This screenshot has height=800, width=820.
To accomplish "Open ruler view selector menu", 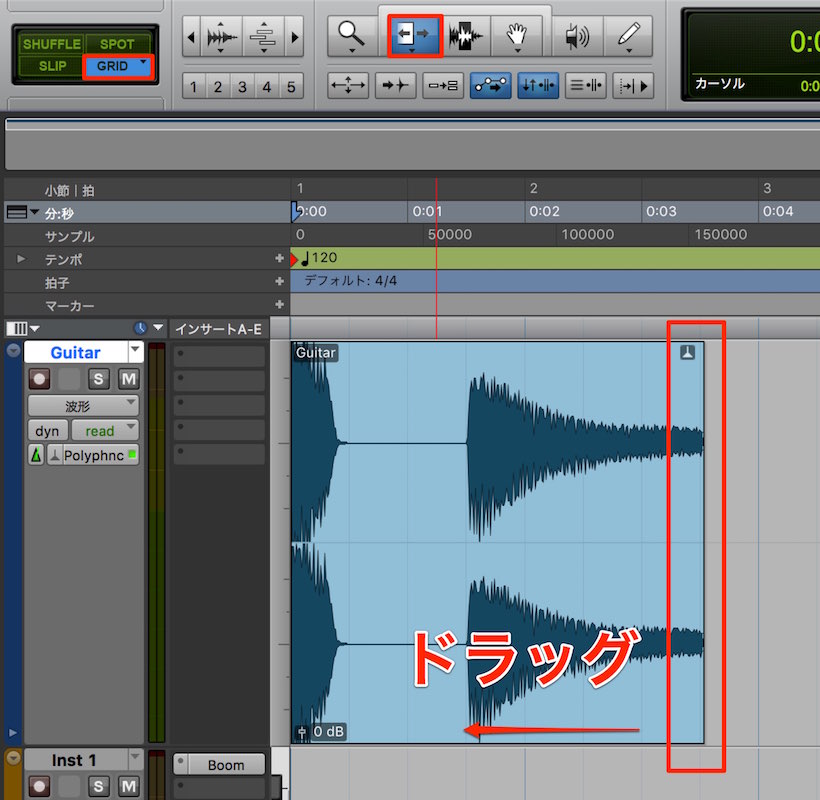I will (x=22, y=212).
